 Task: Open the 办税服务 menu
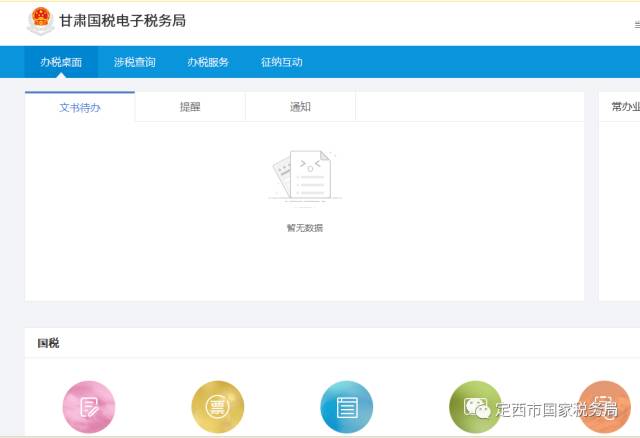(x=208, y=62)
